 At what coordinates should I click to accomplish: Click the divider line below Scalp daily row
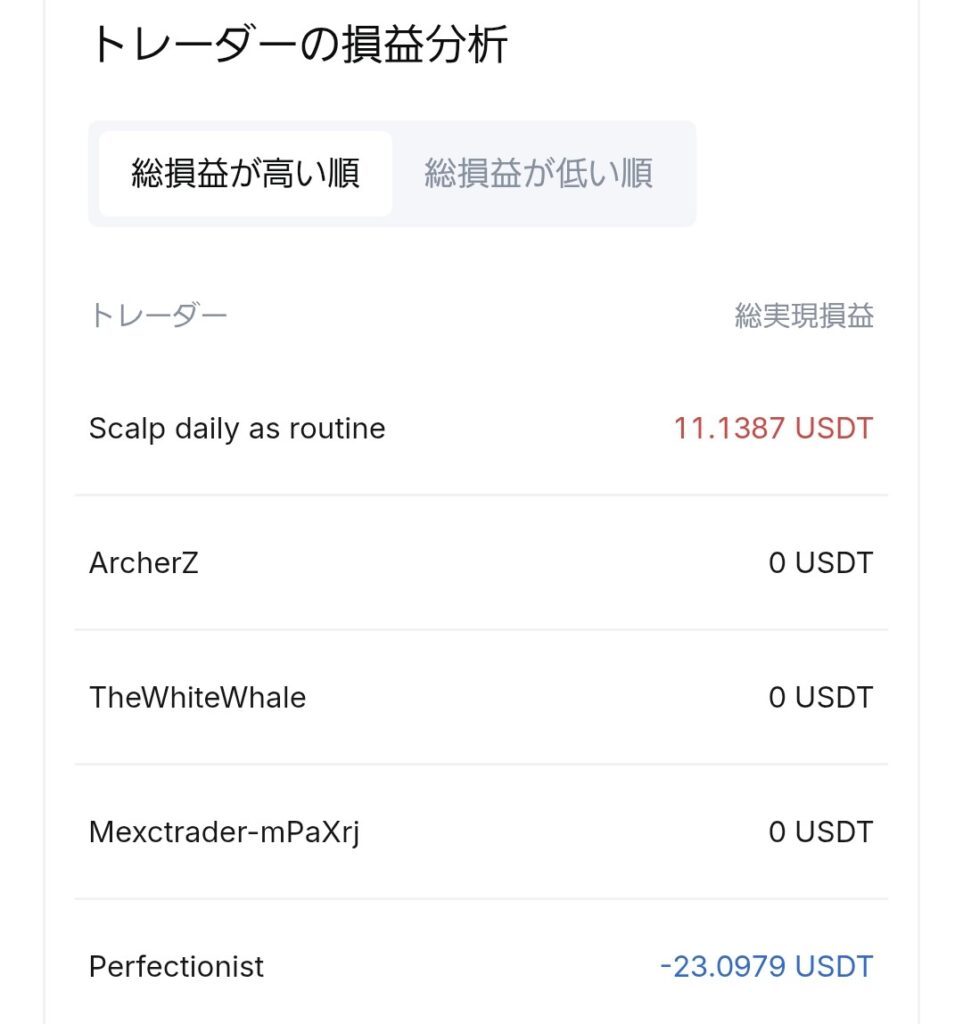(x=480, y=495)
